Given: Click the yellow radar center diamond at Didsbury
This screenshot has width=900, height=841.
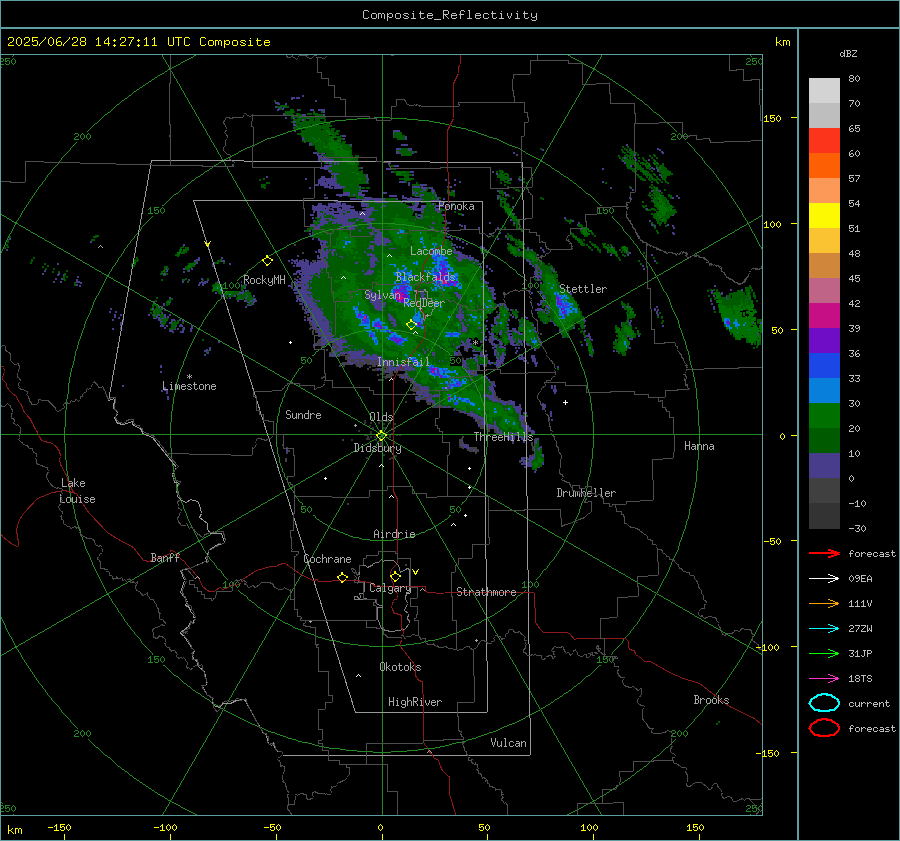Looking at the screenshot, I should (x=381, y=436).
